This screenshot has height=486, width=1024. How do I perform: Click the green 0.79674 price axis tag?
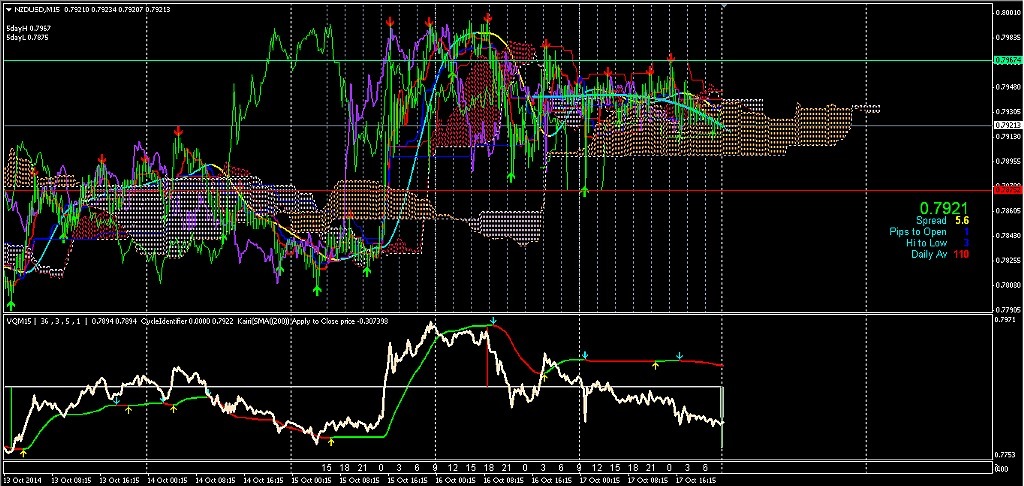tap(1006, 61)
